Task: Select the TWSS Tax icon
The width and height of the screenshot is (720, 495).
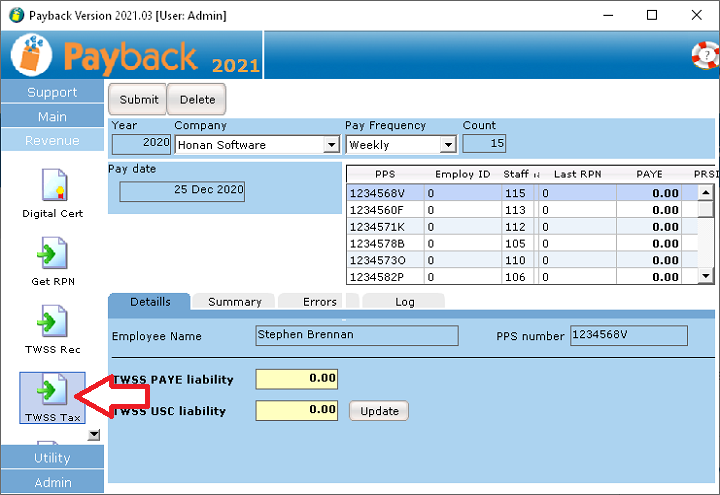Action: [x=51, y=391]
